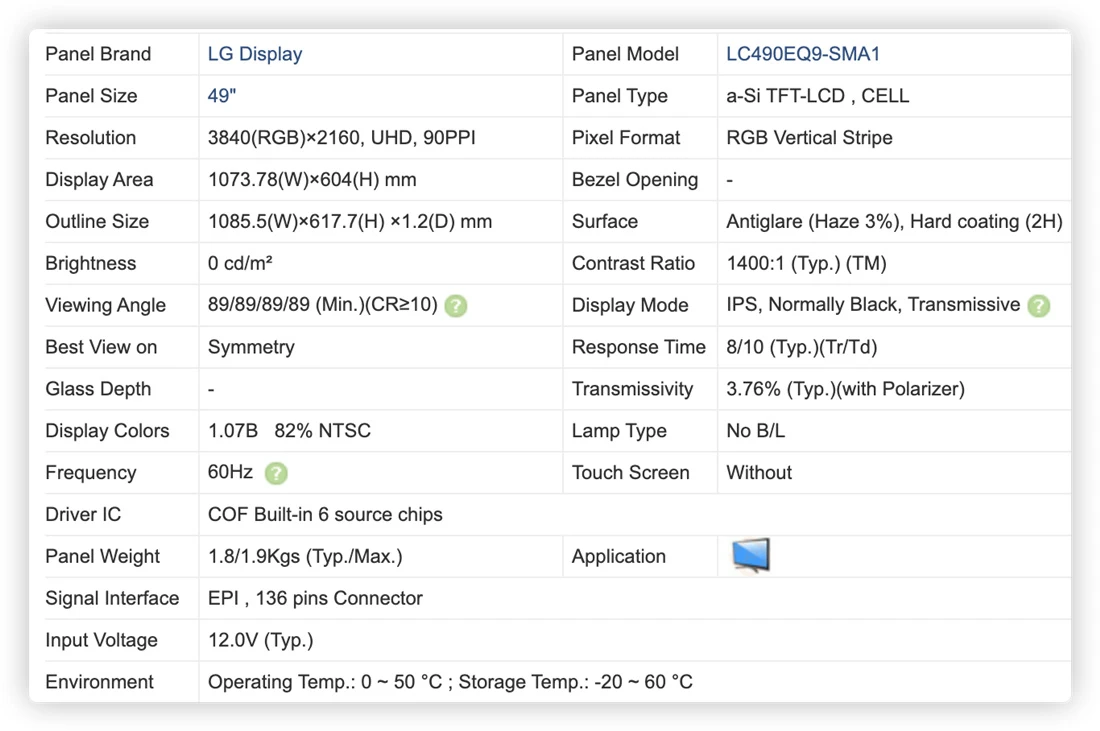Select EPI , 136 pins Connector text

point(315,598)
